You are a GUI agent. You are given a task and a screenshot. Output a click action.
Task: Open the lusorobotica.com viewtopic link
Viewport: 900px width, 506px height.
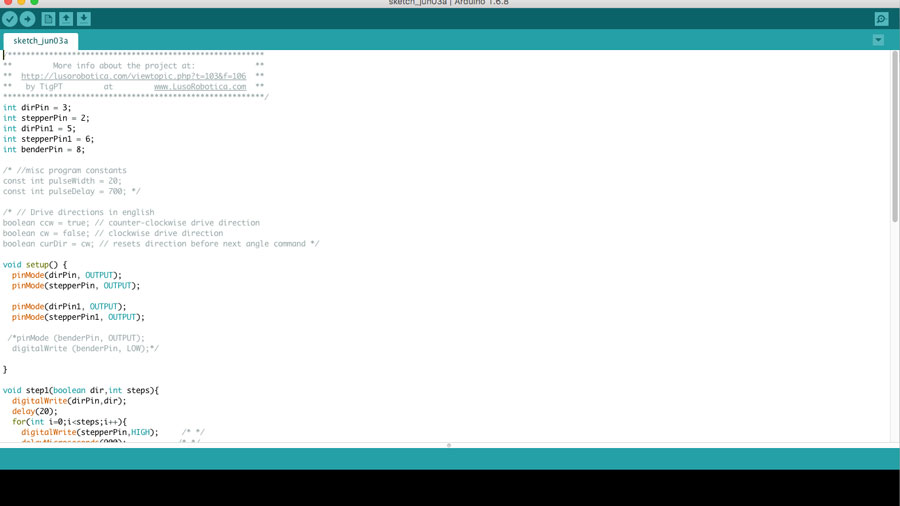(x=134, y=76)
